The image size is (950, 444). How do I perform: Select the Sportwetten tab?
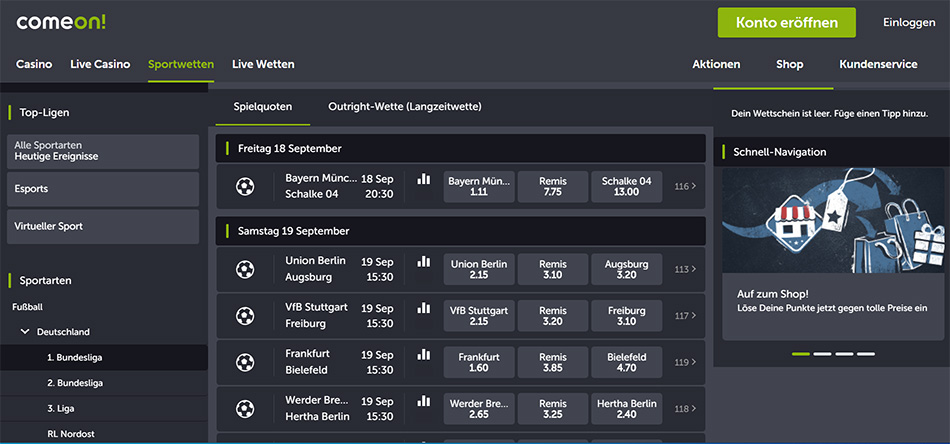tap(181, 64)
